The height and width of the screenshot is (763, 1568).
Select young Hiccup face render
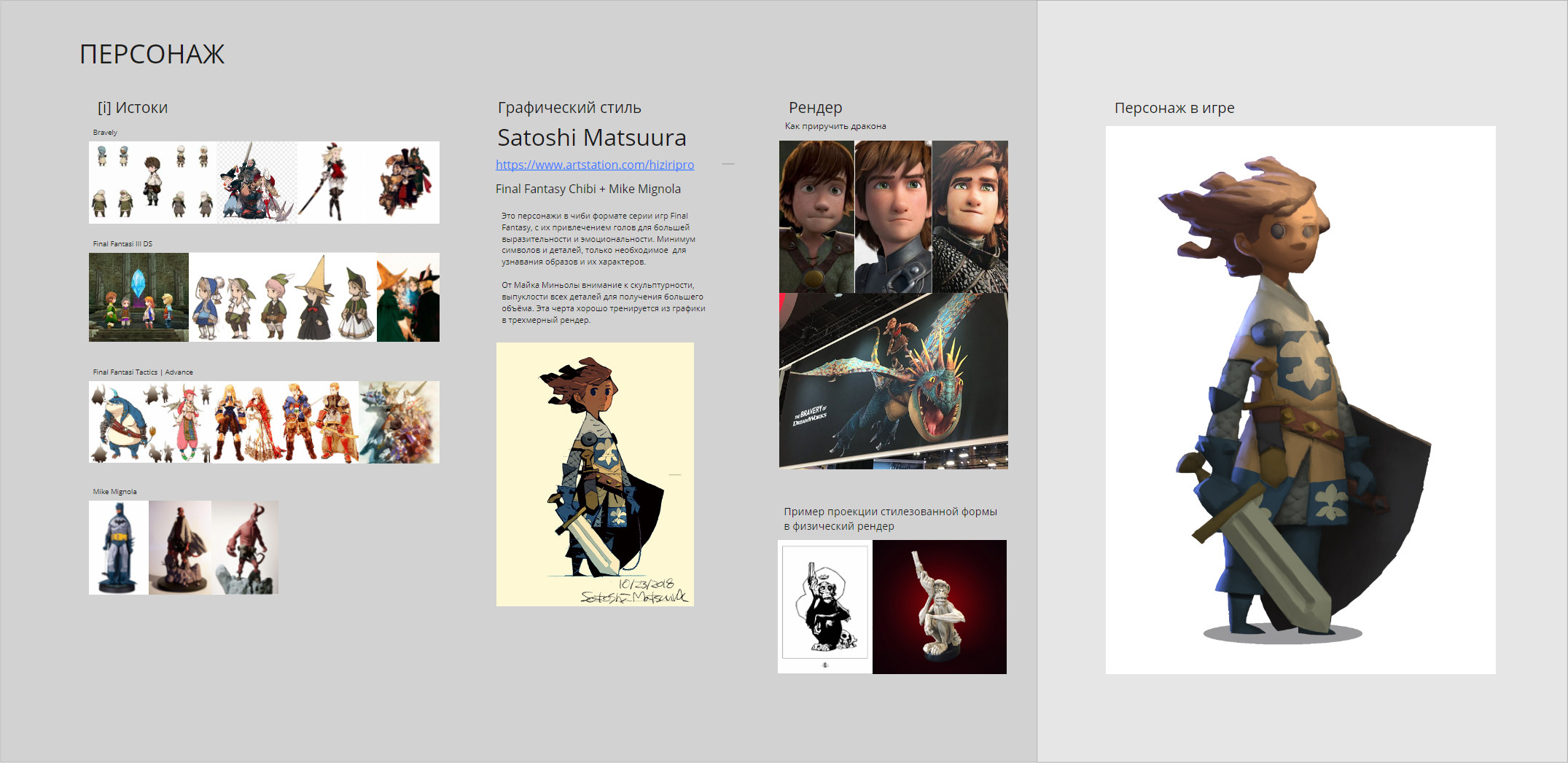pyautogui.click(x=816, y=217)
